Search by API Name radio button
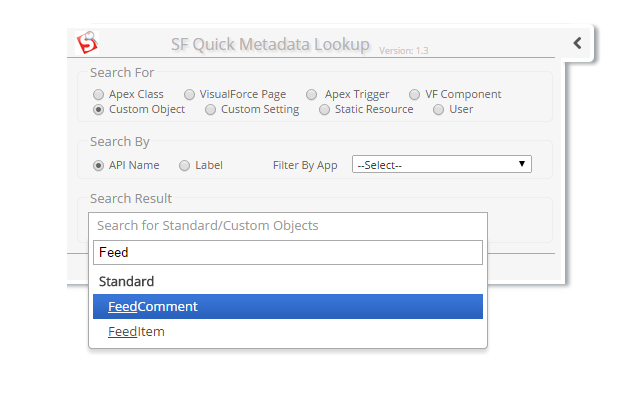 [x=99, y=166]
